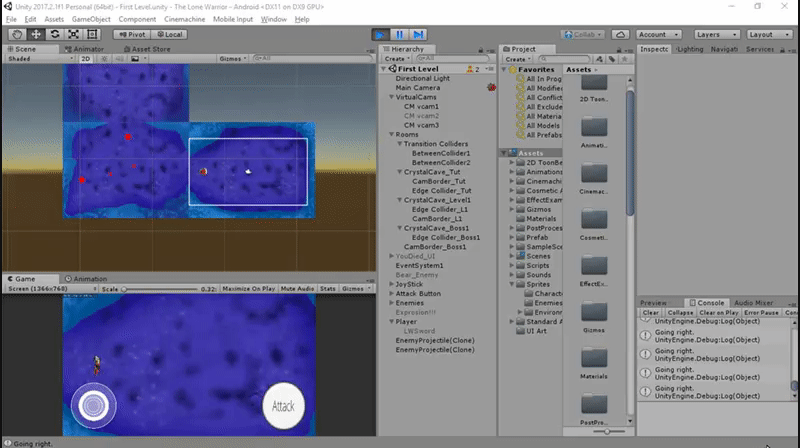
Task: Open the Layers dropdown
Action: click(716, 35)
